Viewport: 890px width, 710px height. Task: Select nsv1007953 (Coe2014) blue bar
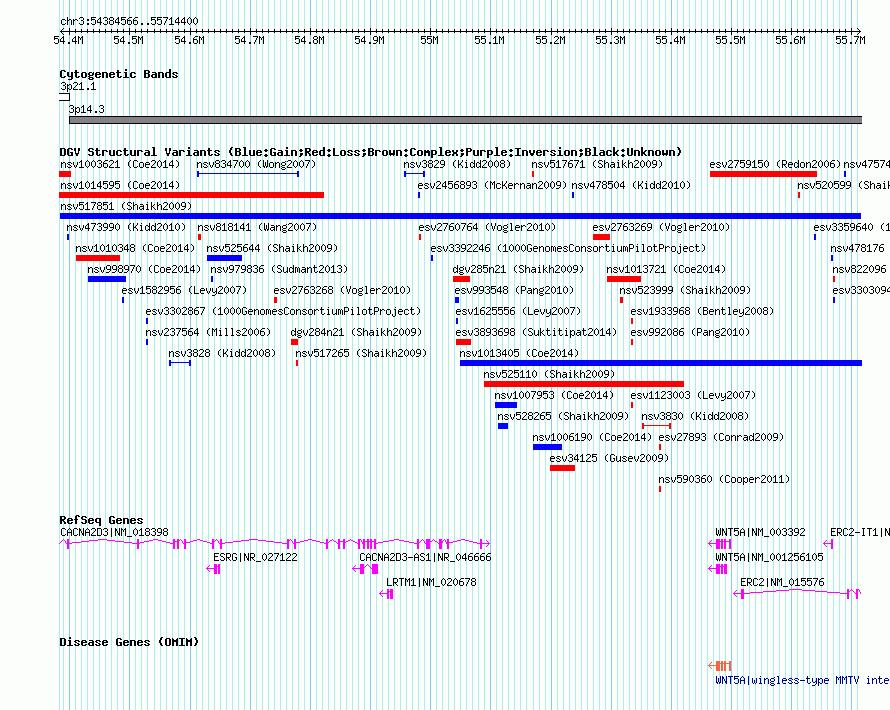pos(506,405)
